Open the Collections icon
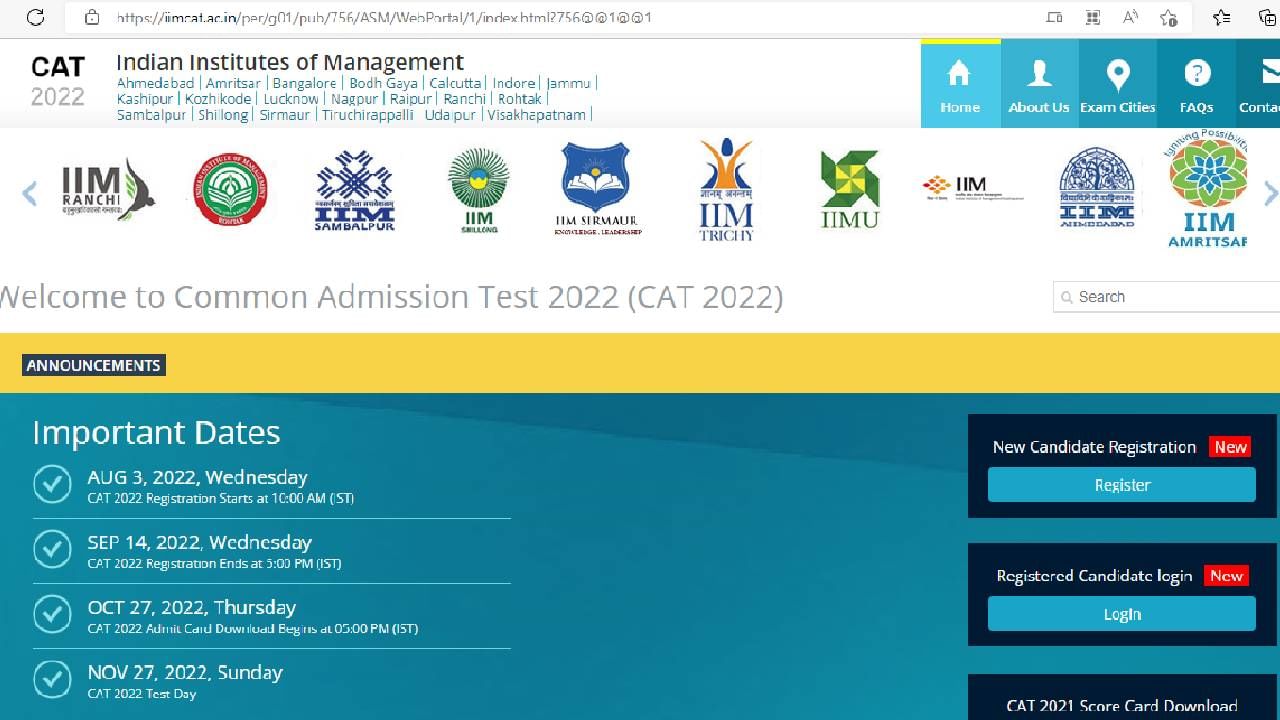The image size is (1280, 720). (x=1267, y=17)
